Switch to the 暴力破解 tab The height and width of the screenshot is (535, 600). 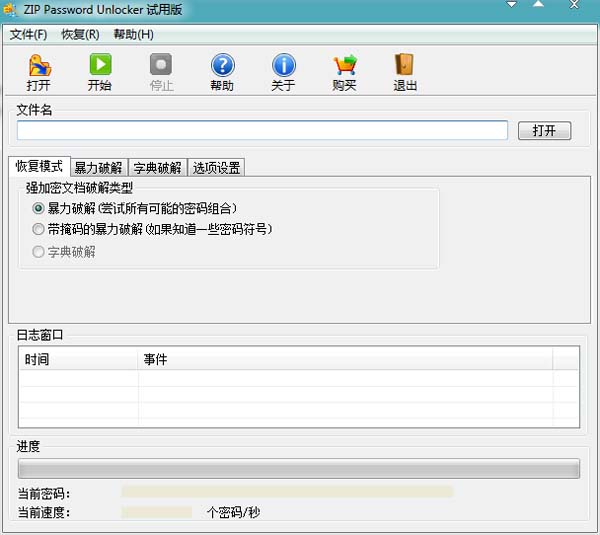(x=98, y=167)
